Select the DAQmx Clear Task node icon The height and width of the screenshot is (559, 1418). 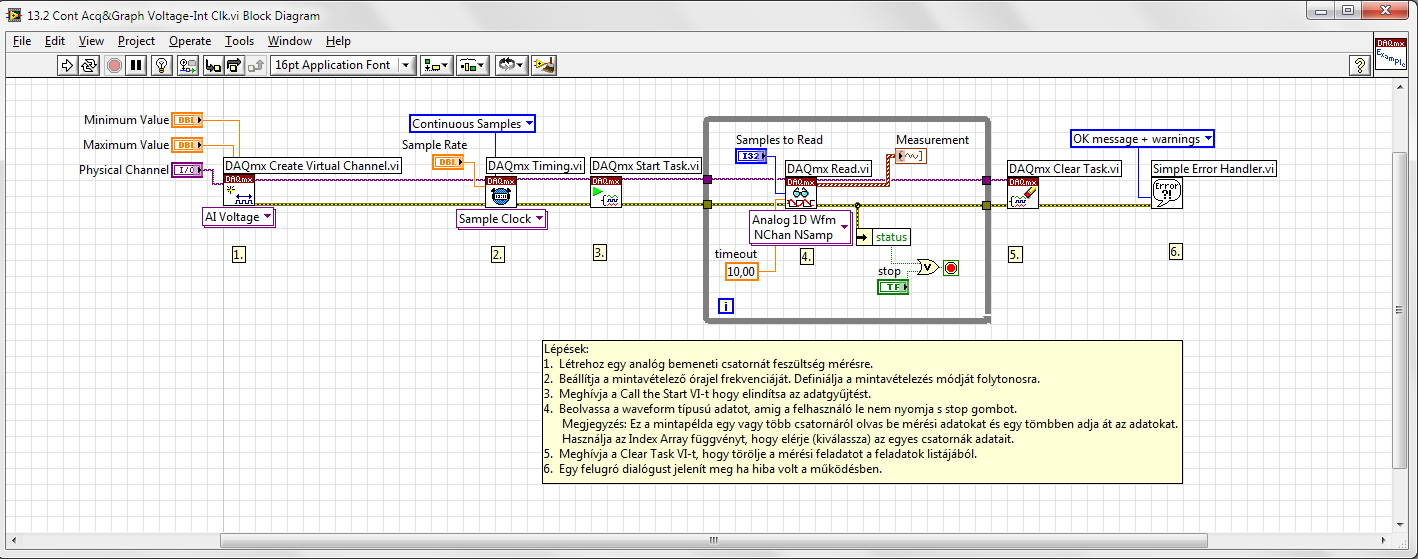click(1023, 193)
